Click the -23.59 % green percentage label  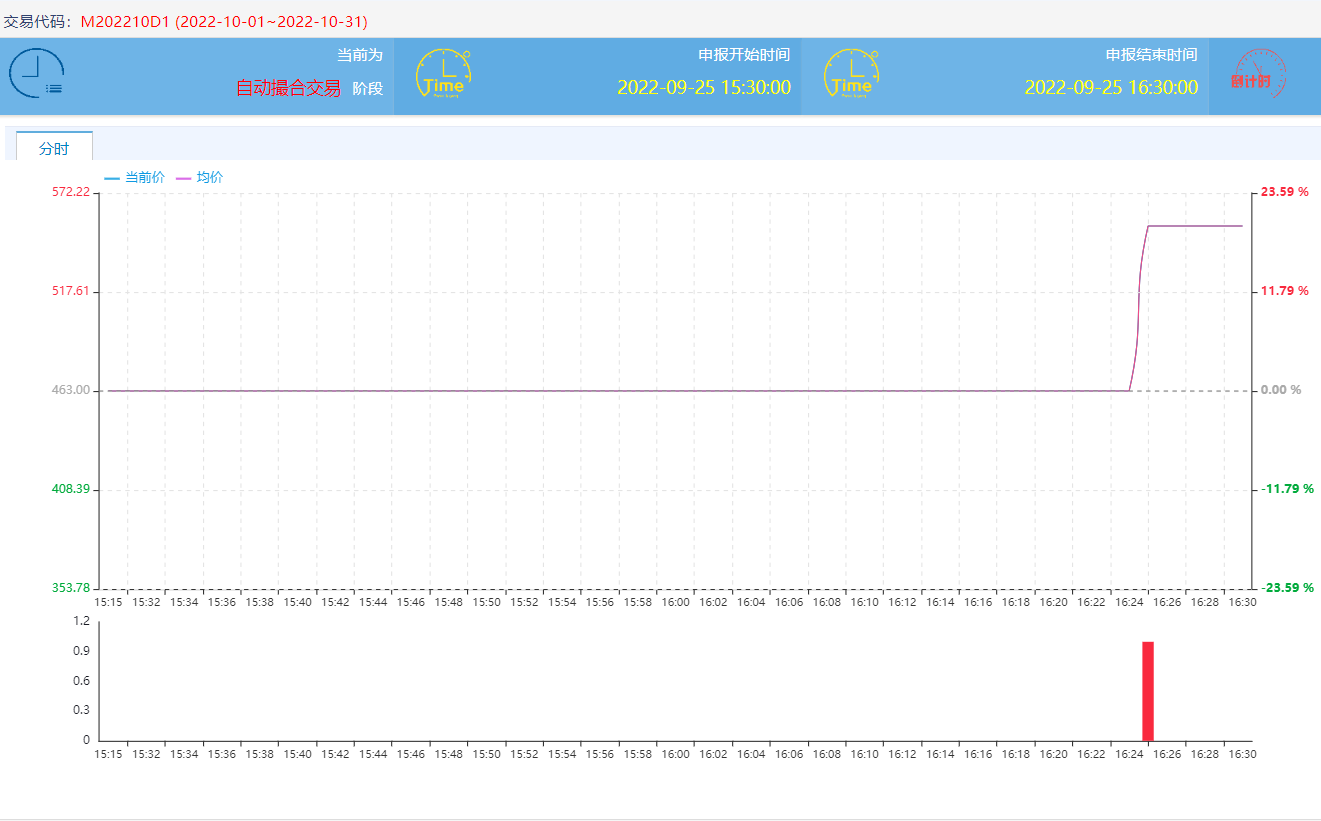(1284, 588)
